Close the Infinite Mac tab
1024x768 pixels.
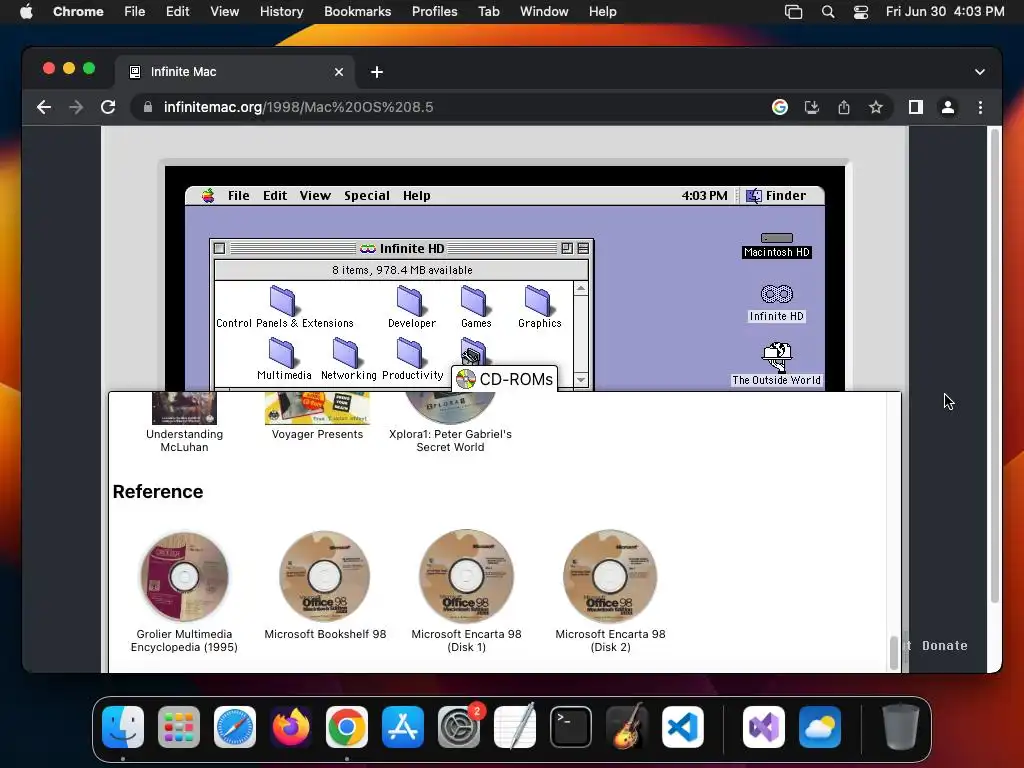(339, 72)
